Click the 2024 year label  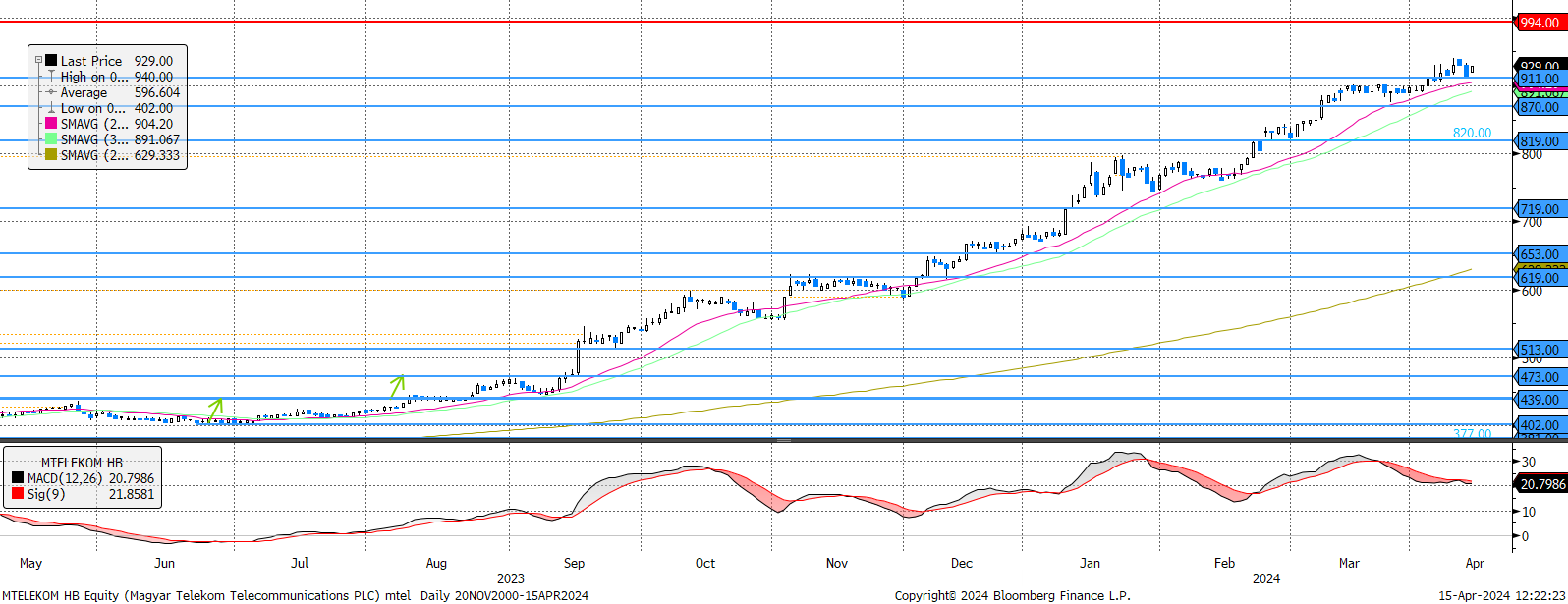[x=1266, y=578]
